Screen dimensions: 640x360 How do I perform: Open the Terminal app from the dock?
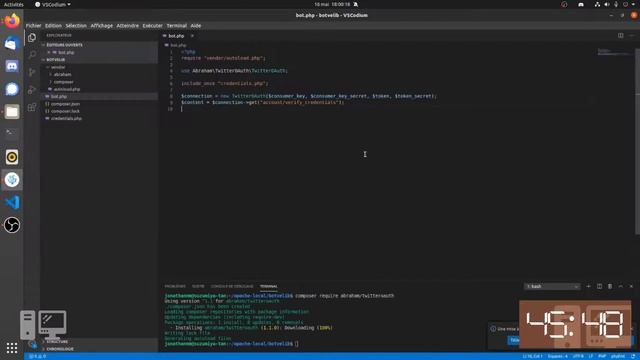coord(12,133)
